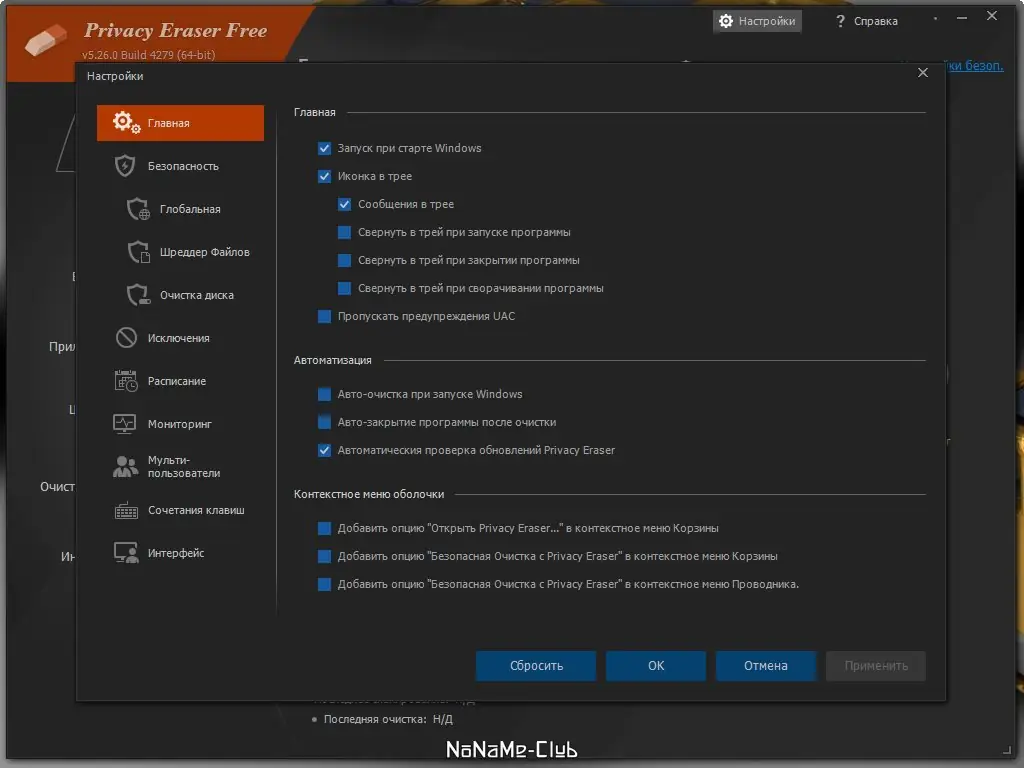Click Настройки button in main window
The height and width of the screenshot is (768, 1024).
[757, 21]
